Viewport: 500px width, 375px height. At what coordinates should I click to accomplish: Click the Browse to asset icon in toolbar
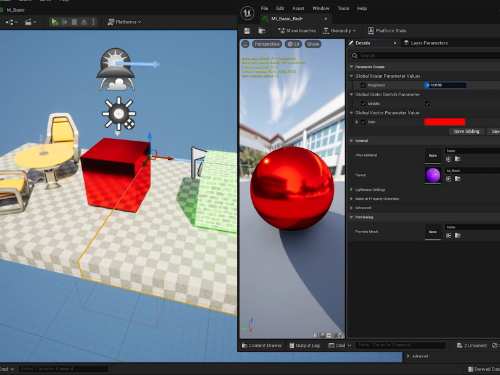[262, 31]
